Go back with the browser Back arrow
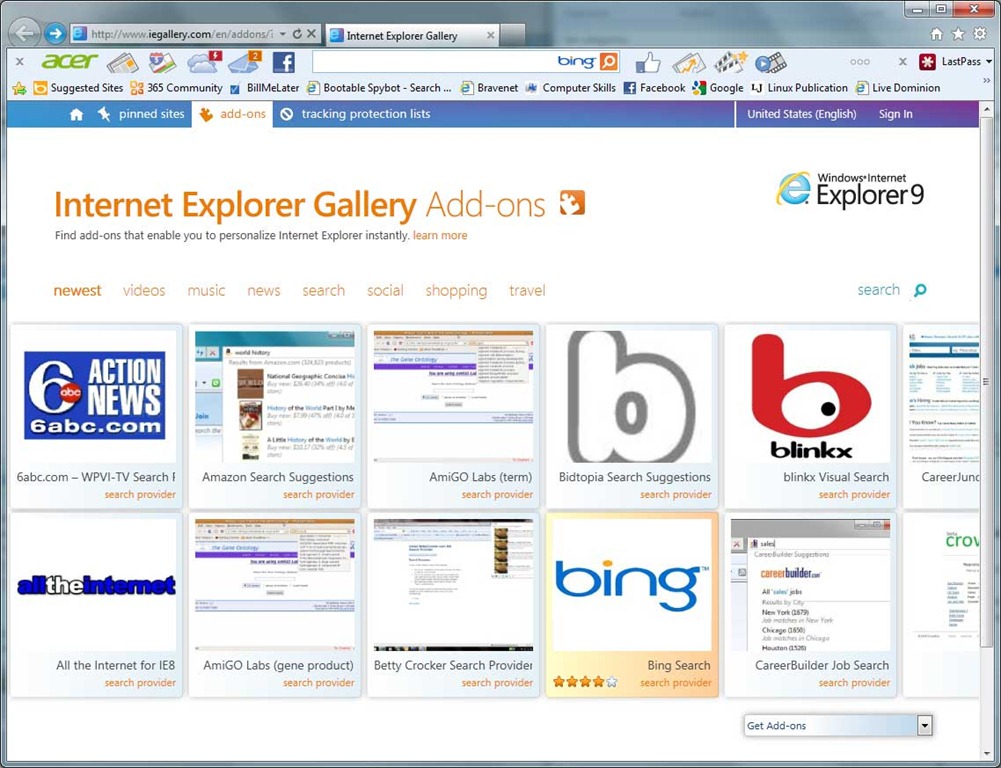Screen dimensions: 1001x768 coord(26,33)
